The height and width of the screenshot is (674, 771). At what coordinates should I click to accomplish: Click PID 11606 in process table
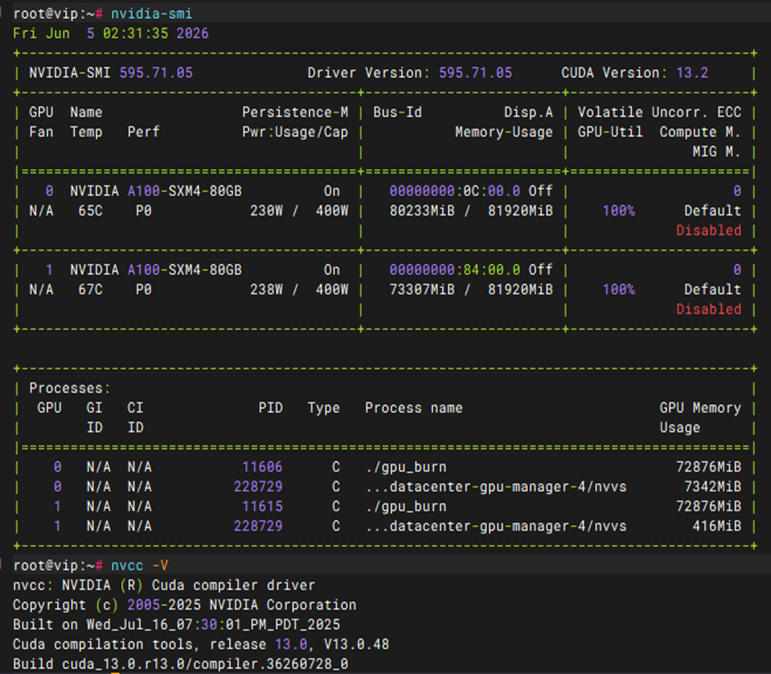point(262,467)
